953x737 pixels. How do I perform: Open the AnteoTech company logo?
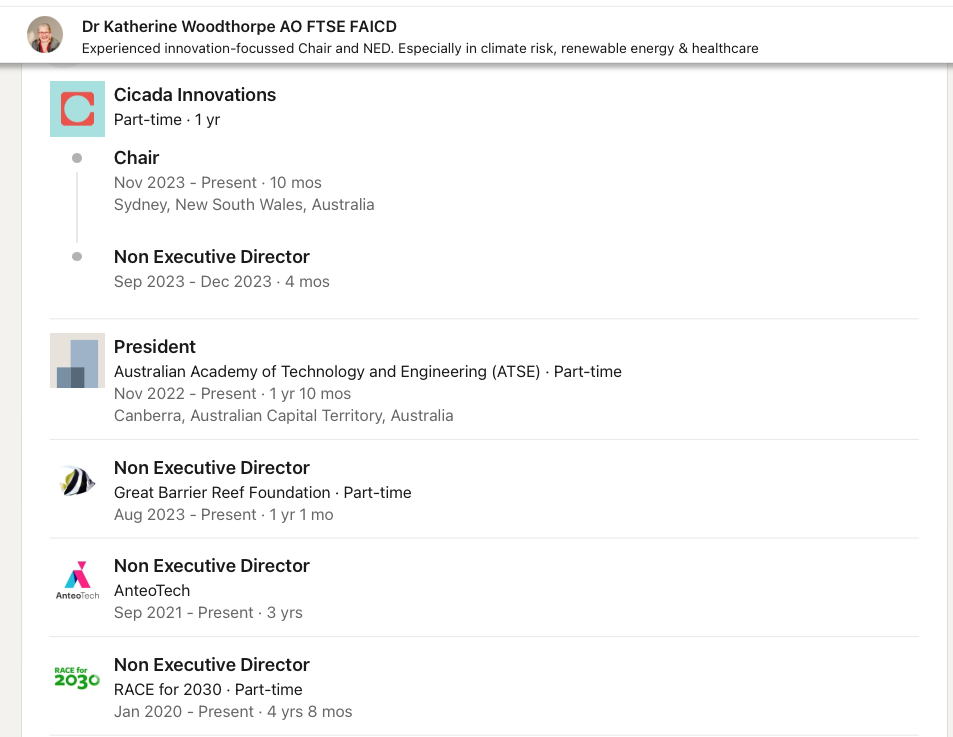pos(77,580)
